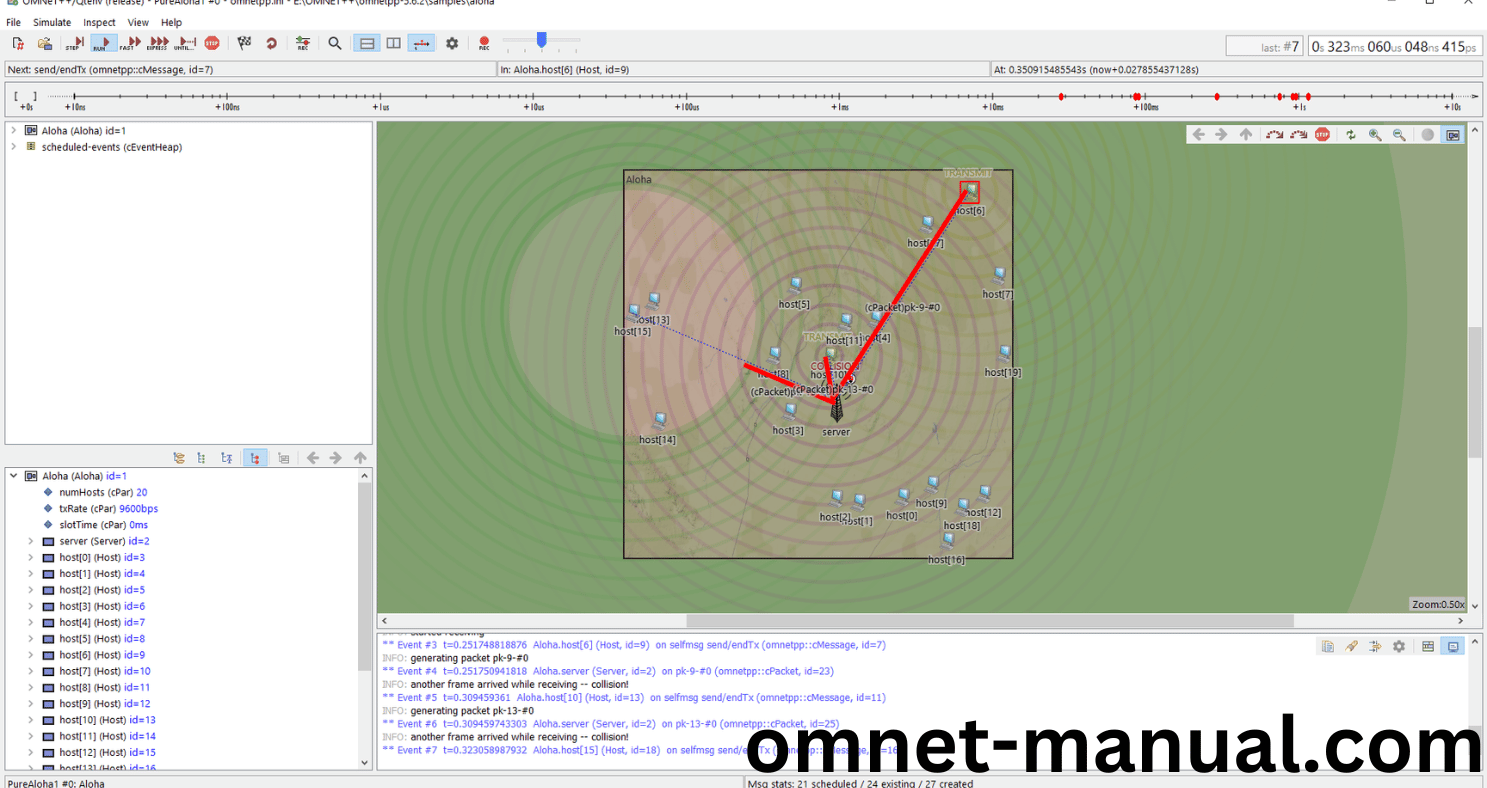
Task: Collapse Aloha root in inspector tree
Action: (13, 476)
